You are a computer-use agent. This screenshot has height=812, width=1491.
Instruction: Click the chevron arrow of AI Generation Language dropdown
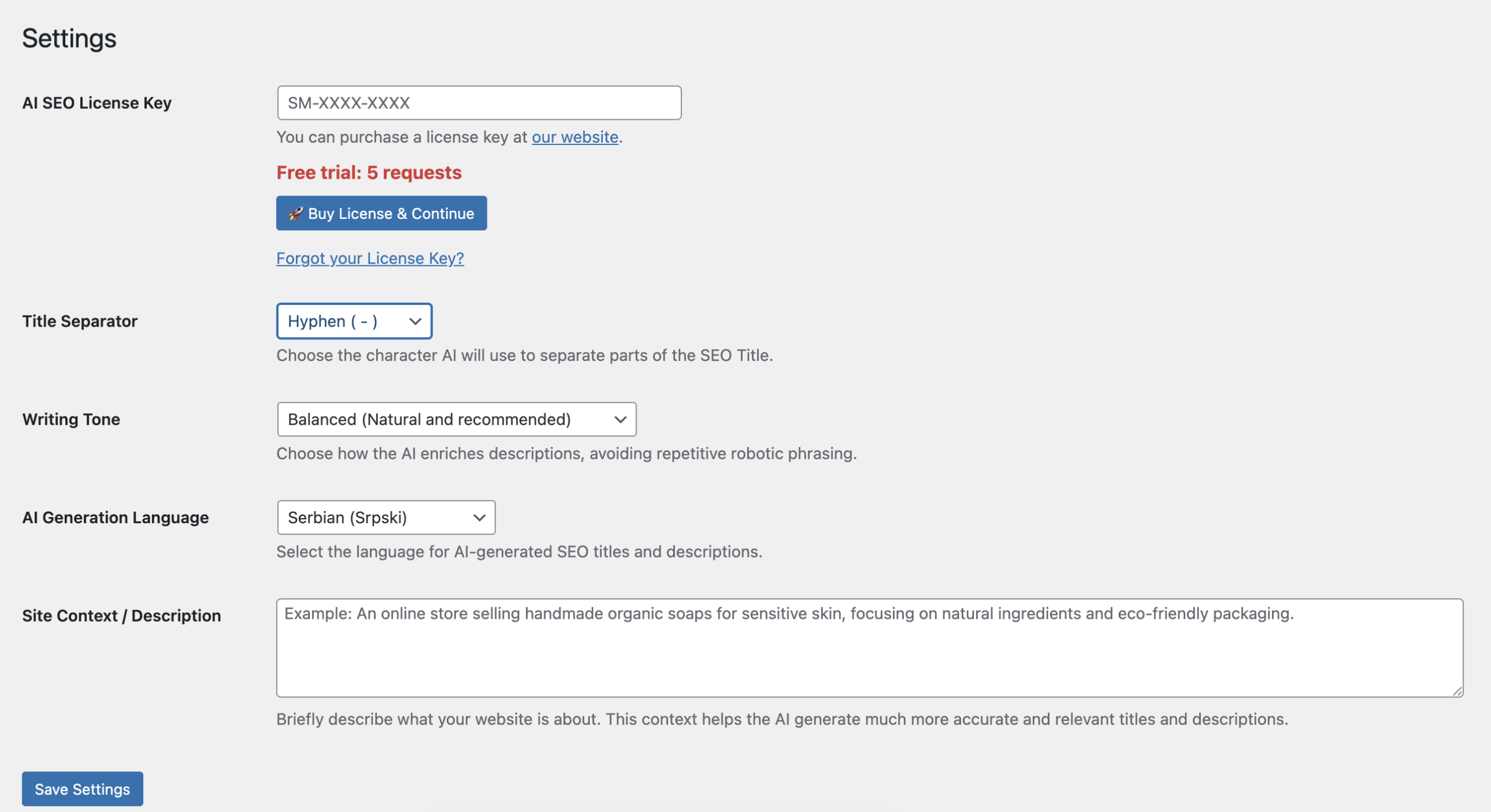[479, 518]
